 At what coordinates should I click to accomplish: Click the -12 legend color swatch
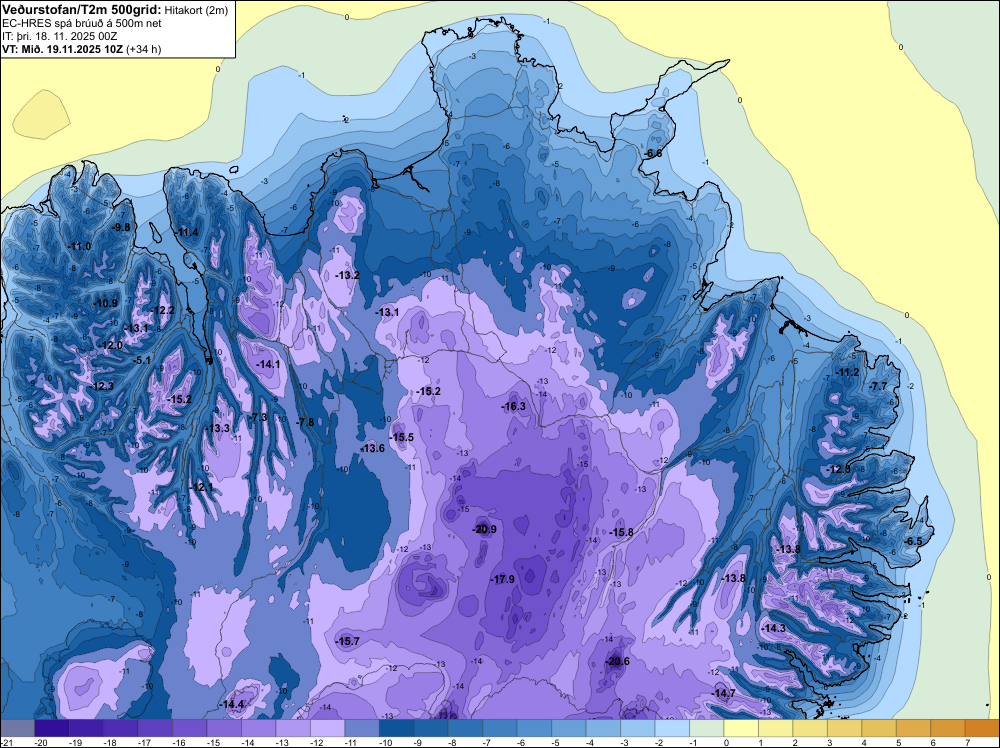327,728
